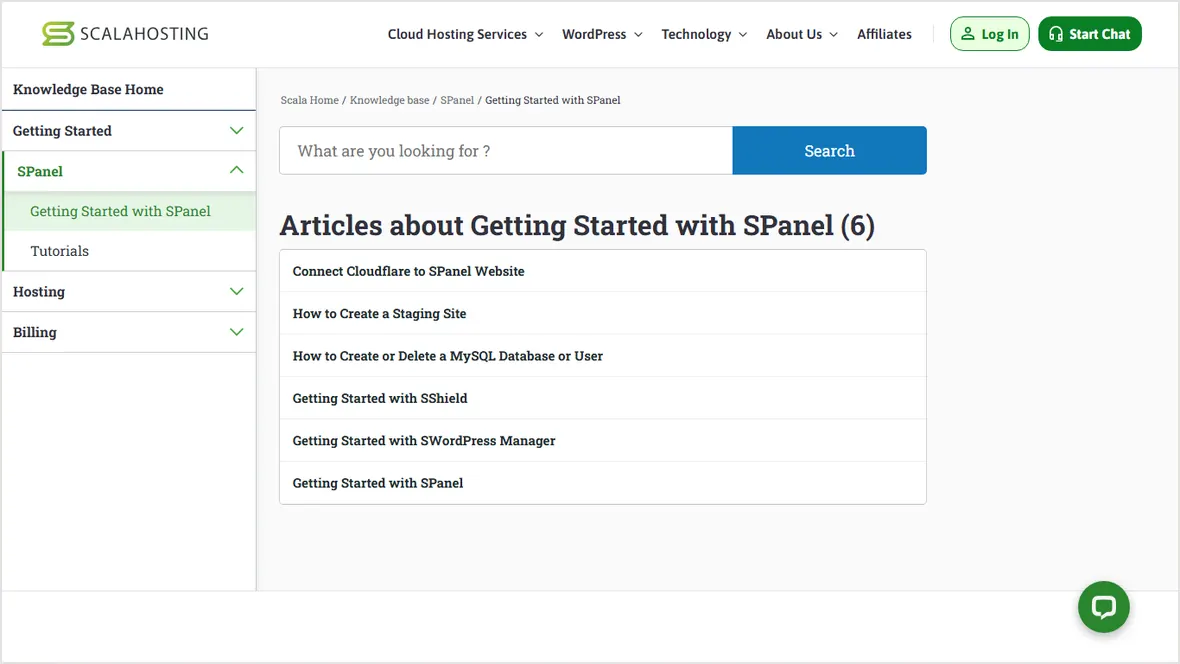1180x664 pixels.
Task: Open the Getting Started with SPanel article
Action: tap(603, 483)
